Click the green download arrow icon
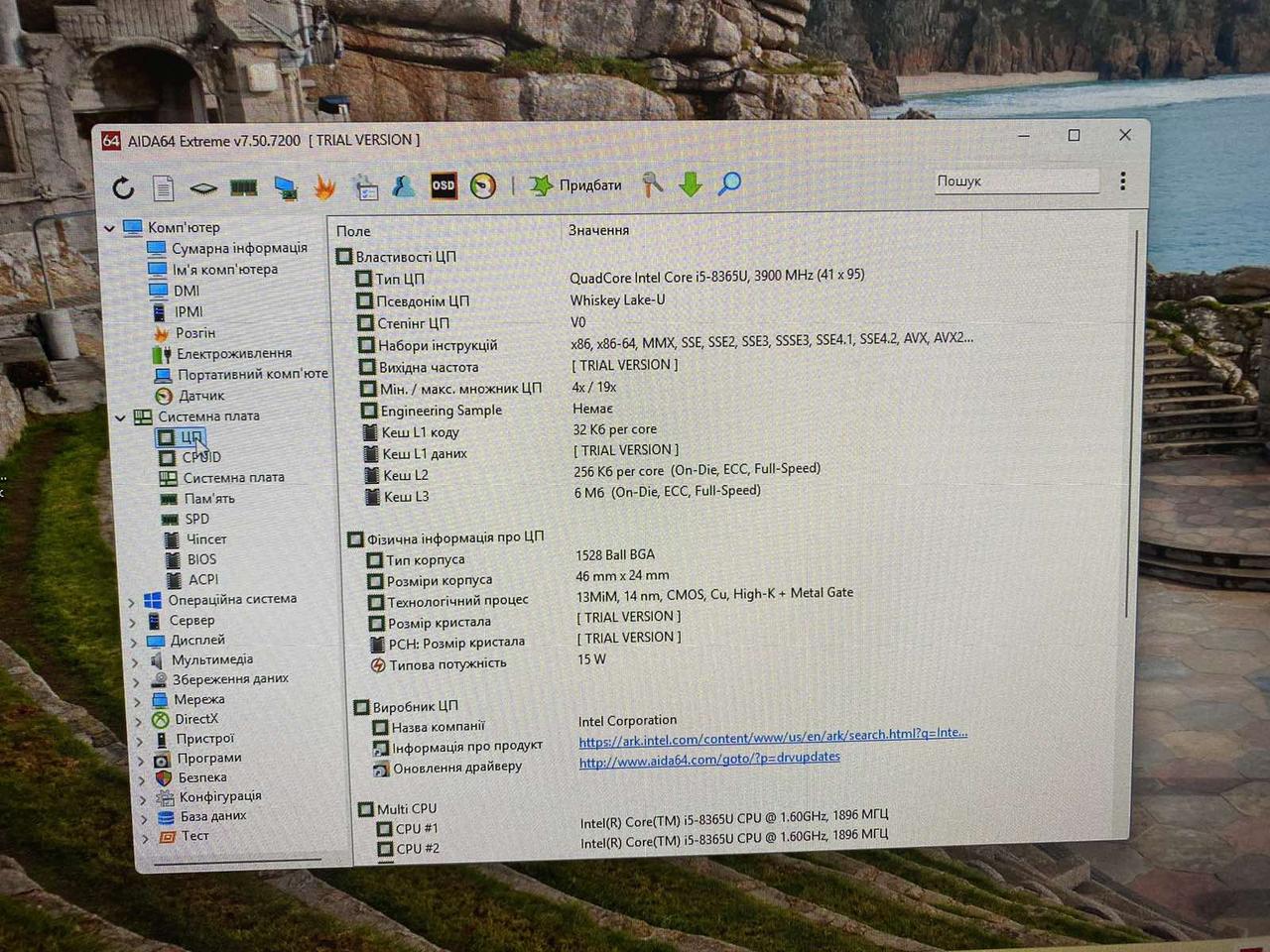 click(x=691, y=183)
